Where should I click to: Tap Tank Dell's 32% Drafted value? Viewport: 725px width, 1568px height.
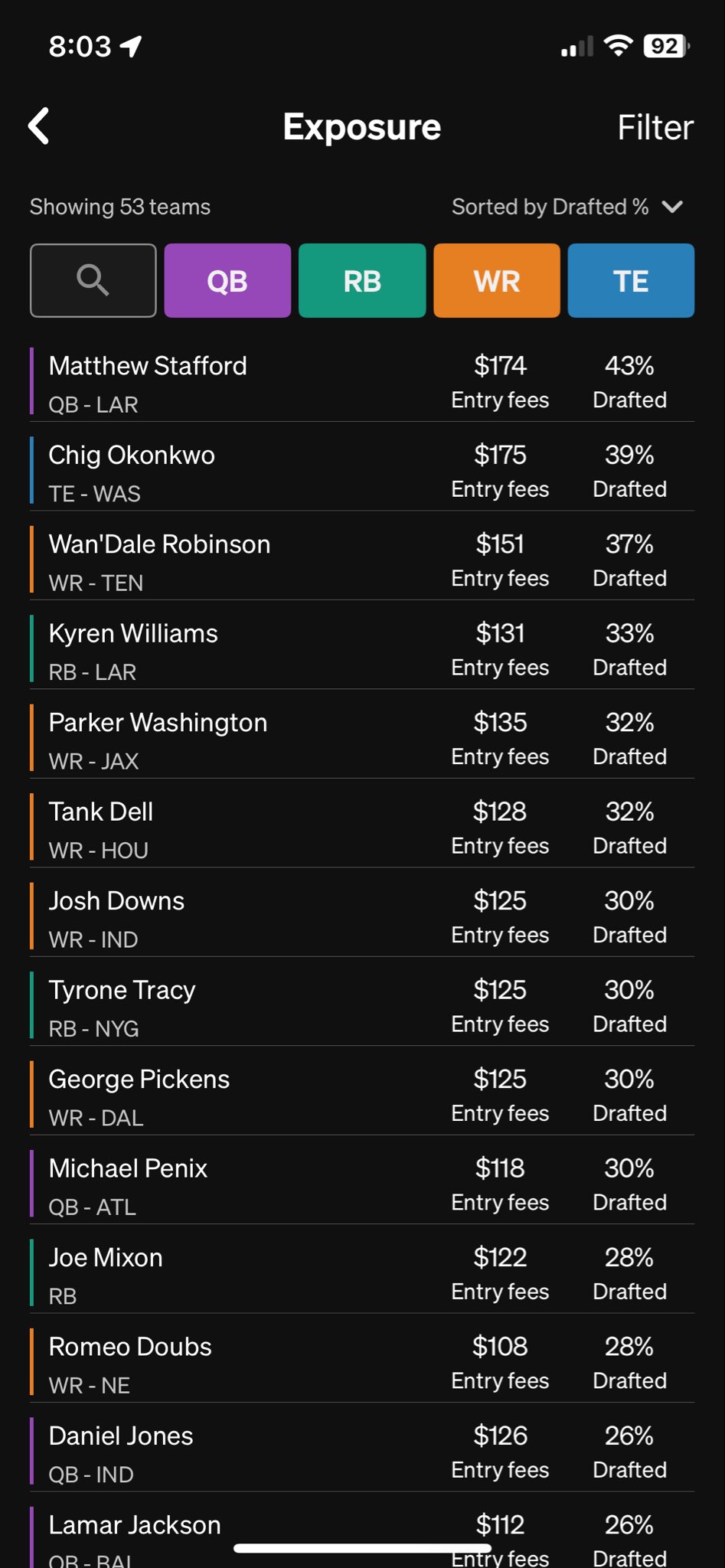tap(629, 827)
